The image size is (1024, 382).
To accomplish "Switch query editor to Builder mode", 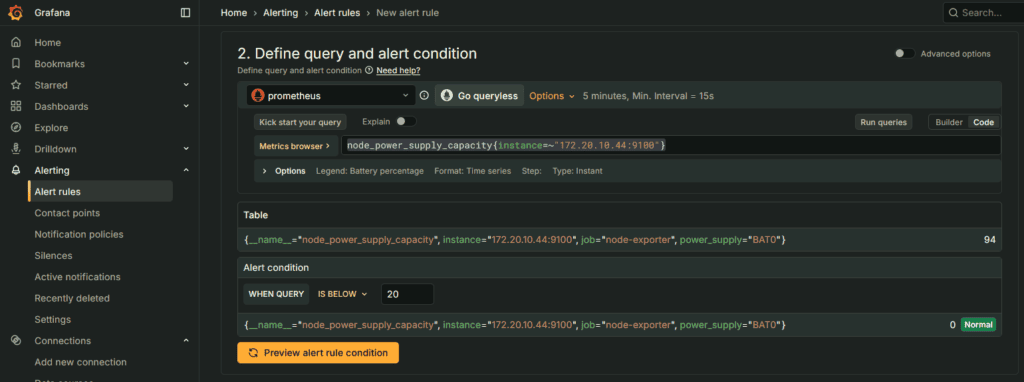I will [x=949, y=122].
